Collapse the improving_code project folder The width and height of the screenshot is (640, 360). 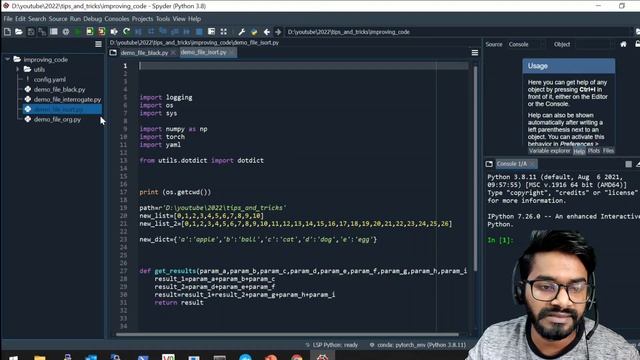(7, 60)
